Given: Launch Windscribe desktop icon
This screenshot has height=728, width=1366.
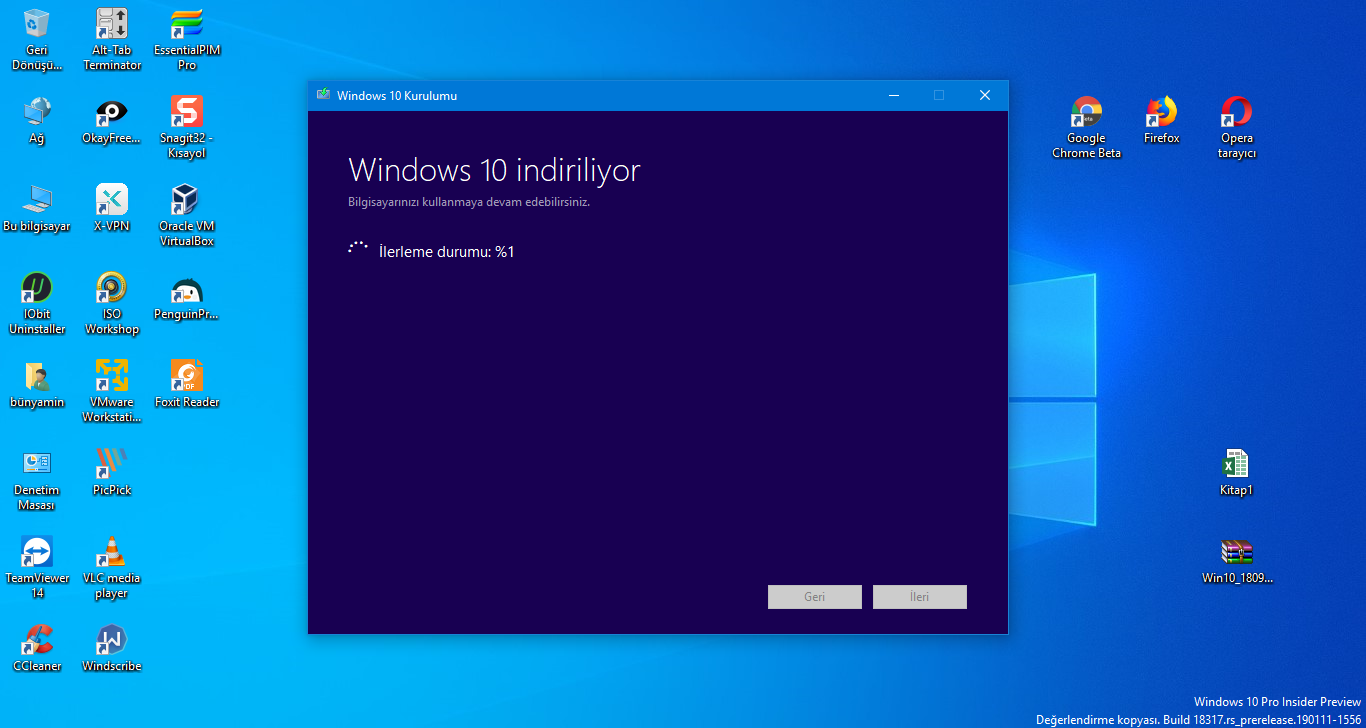Looking at the screenshot, I should 111,648.
